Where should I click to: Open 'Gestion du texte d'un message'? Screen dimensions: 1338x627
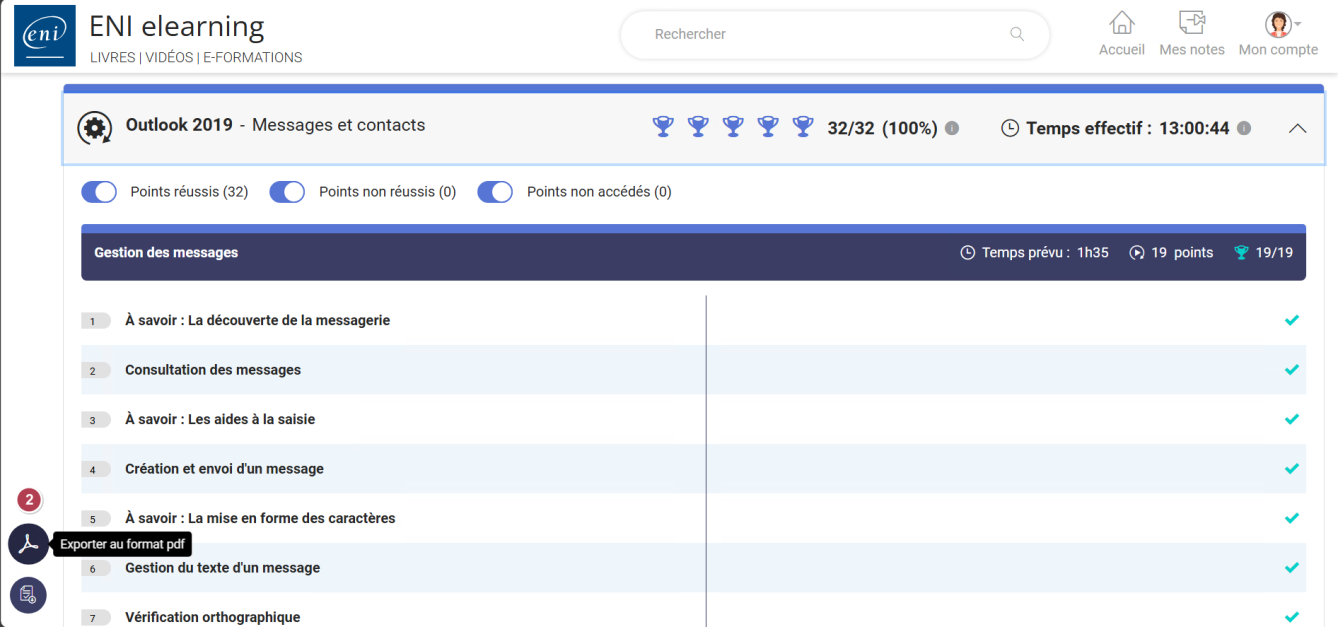[x=222, y=568]
